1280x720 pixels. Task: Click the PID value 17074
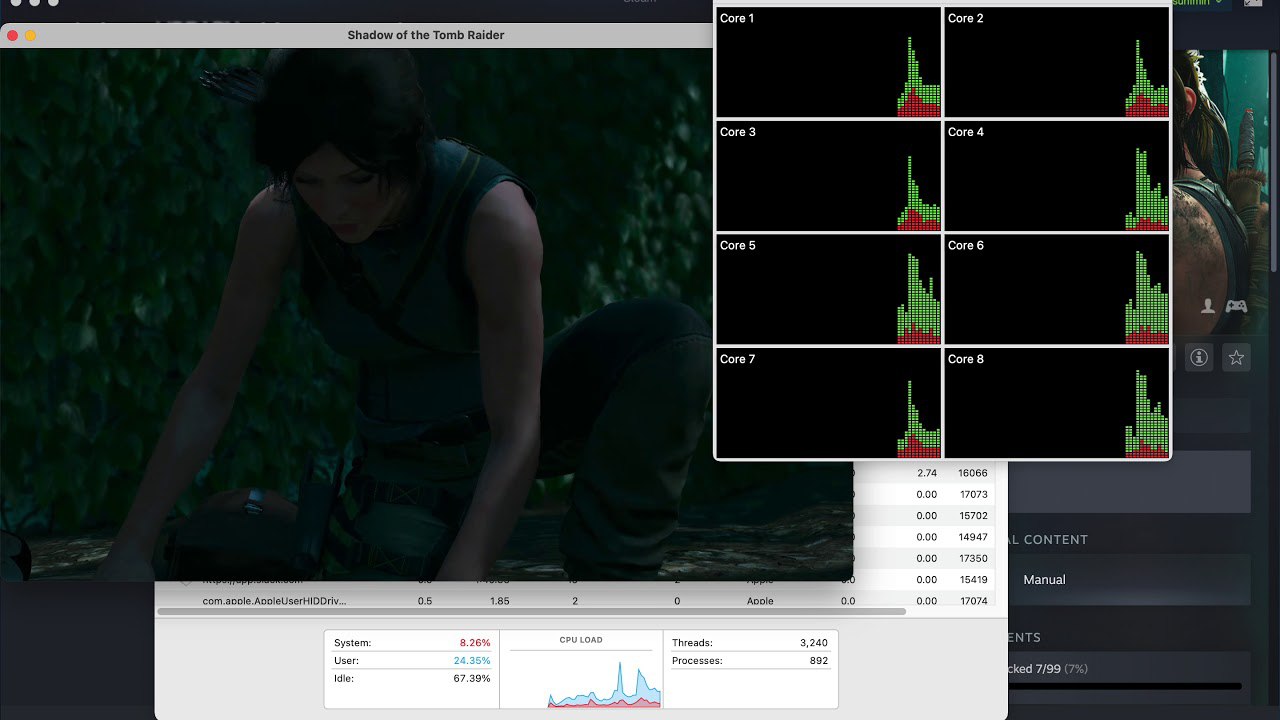(x=973, y=601)
